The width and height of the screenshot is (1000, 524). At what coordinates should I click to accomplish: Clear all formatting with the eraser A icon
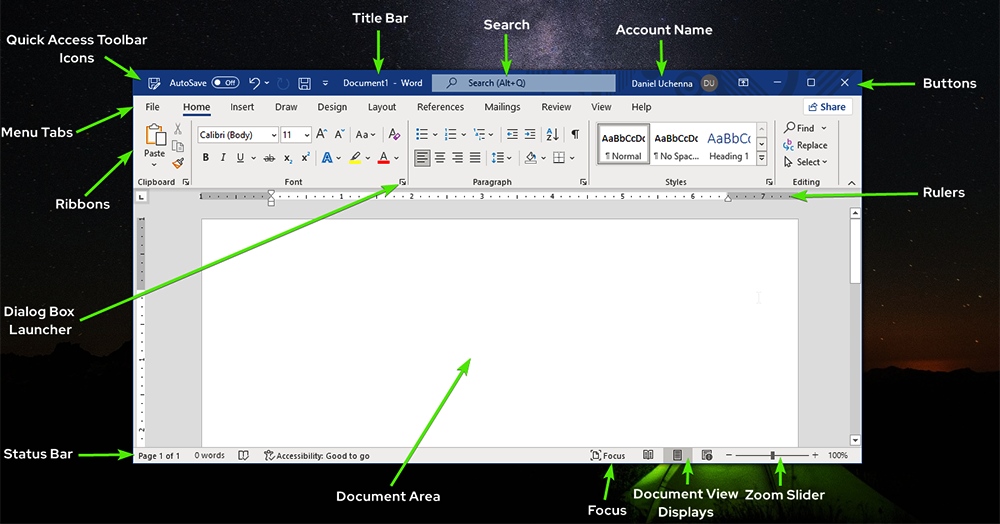click(394, 134)
